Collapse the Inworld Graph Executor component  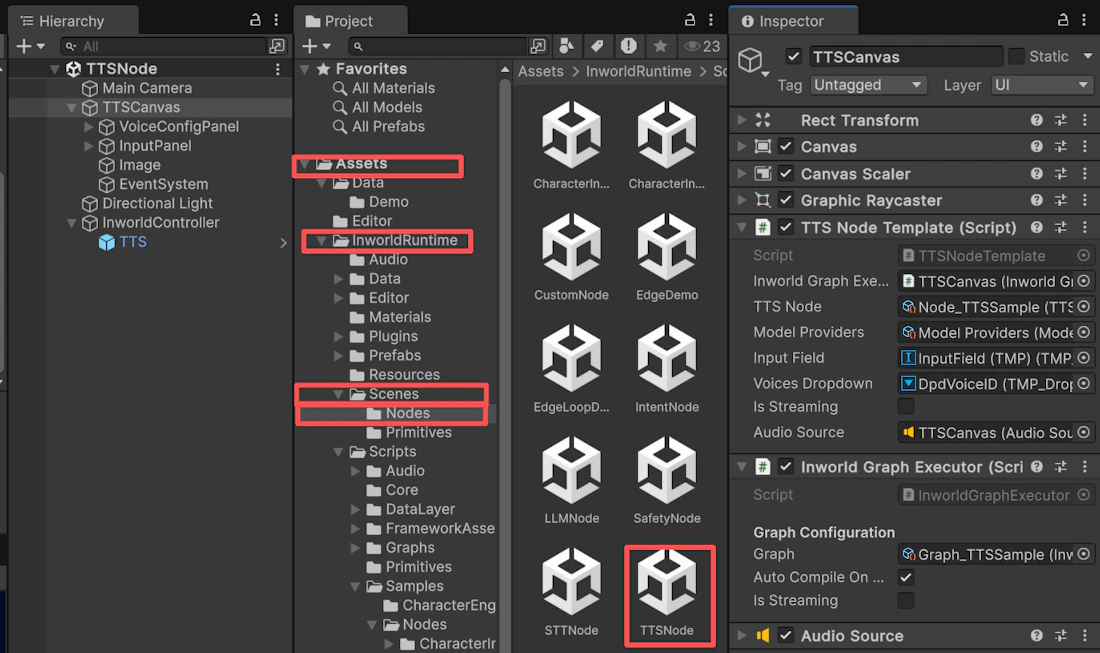(x=742, y=466)
